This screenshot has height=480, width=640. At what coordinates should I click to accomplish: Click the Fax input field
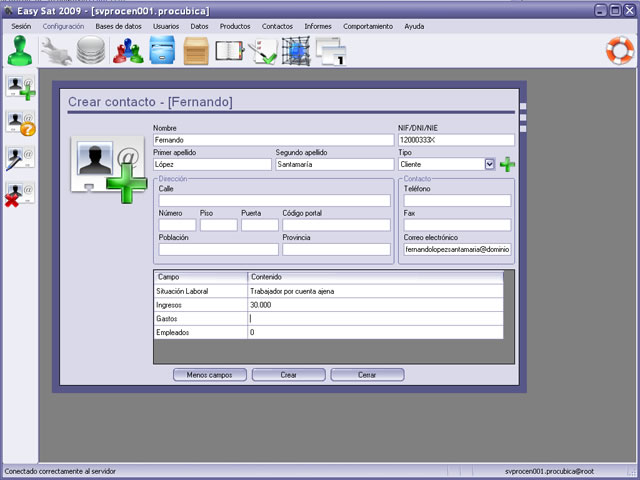458,225
